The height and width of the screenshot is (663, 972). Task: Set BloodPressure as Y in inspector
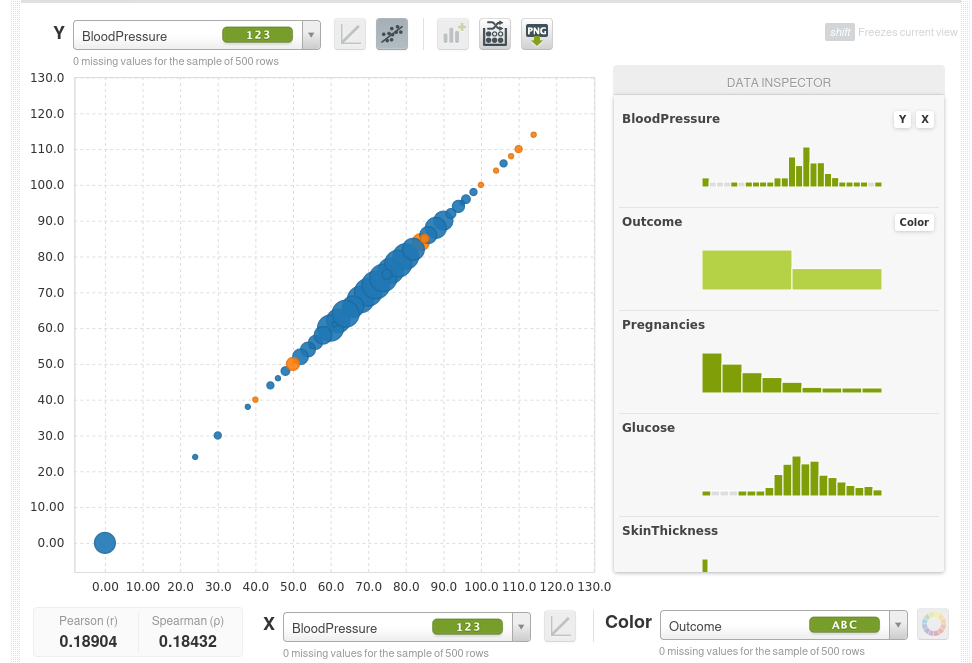pyautogui.click(x=902, y=120)
